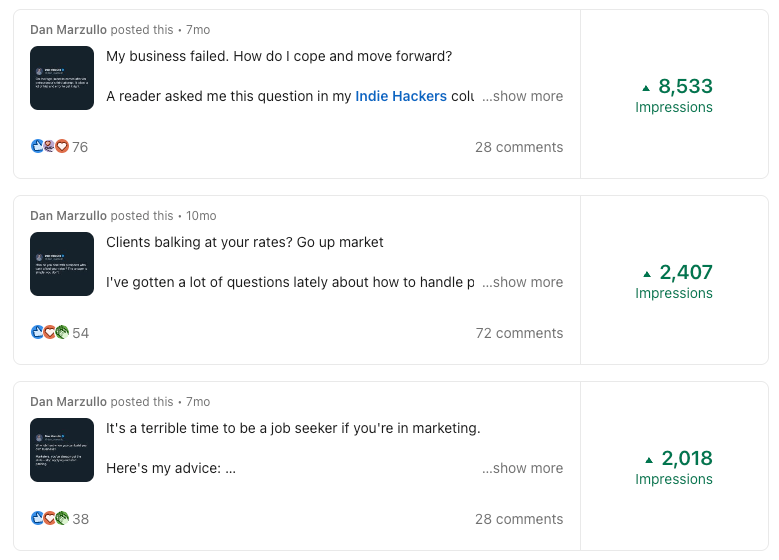Click reaction icons on job seeker post
779x560 pixels.
tap(50, 519)
